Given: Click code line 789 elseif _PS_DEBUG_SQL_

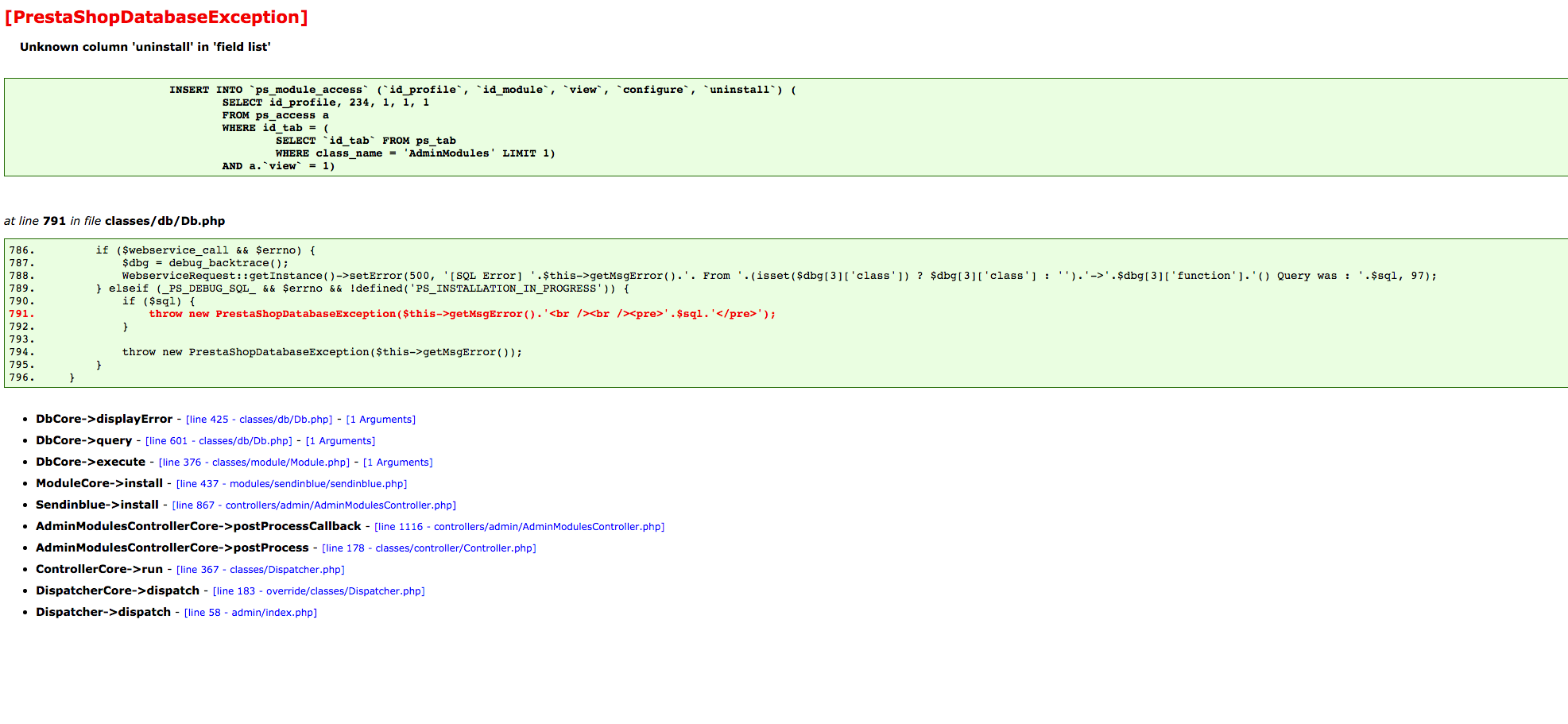Looking at the screenshot, I should click(362, 288).
